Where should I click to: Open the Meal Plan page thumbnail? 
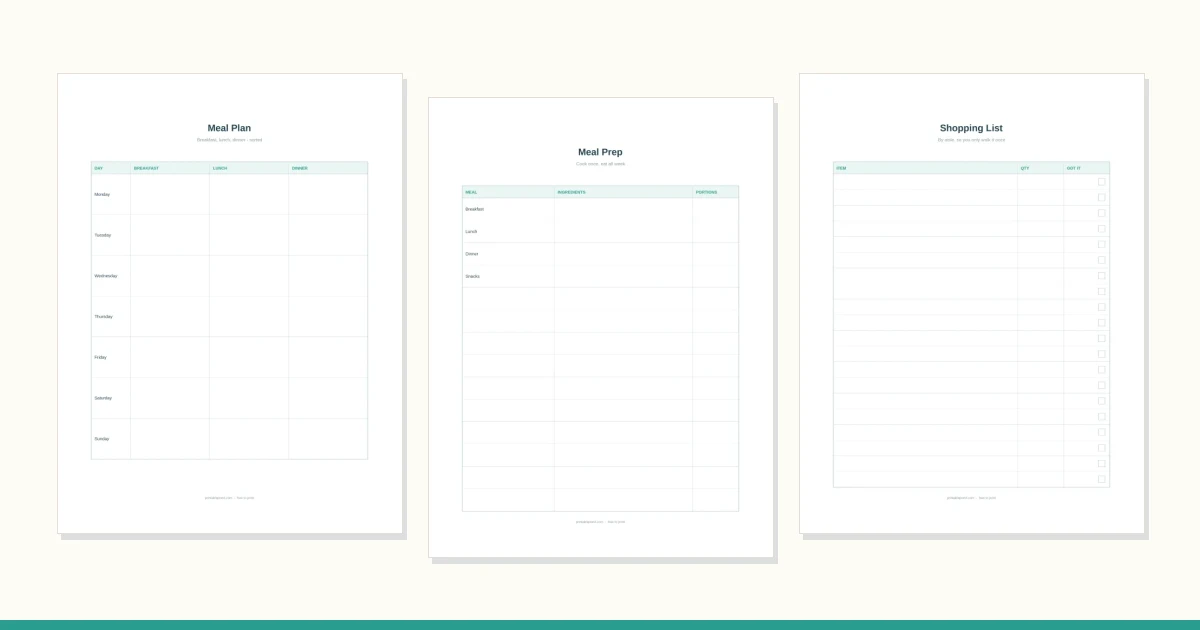pos(230,303)
